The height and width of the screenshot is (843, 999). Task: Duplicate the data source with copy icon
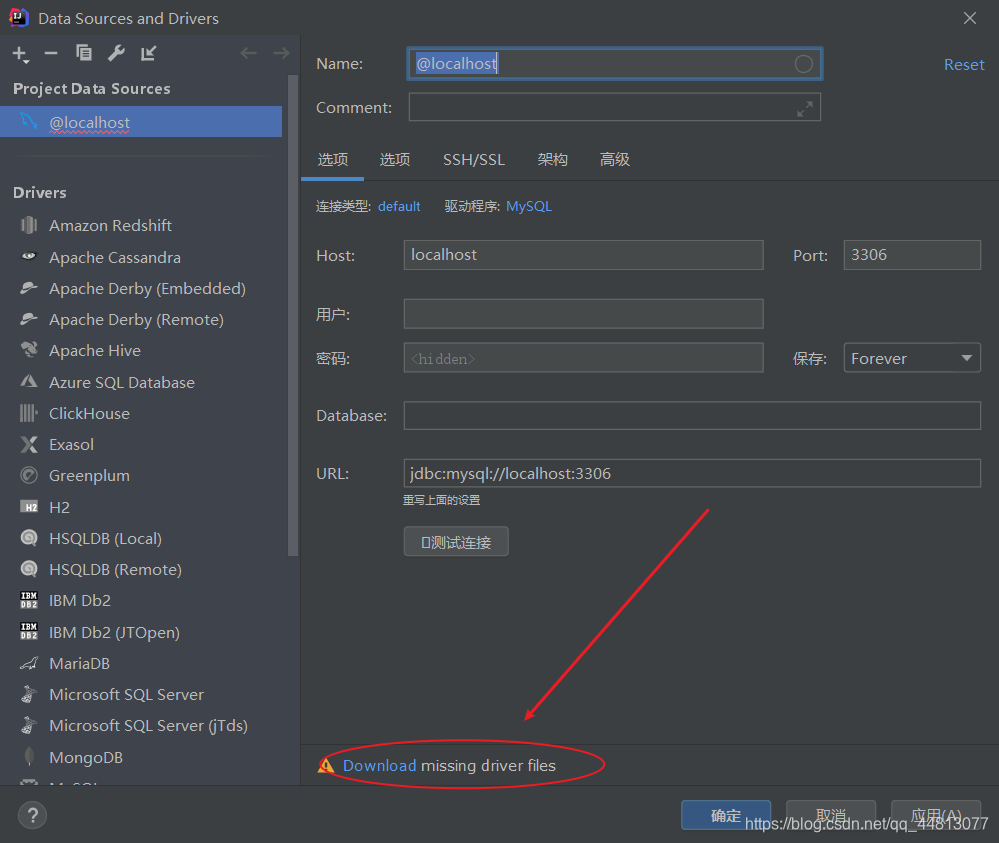pyautogui.click(x=83, y=53)
